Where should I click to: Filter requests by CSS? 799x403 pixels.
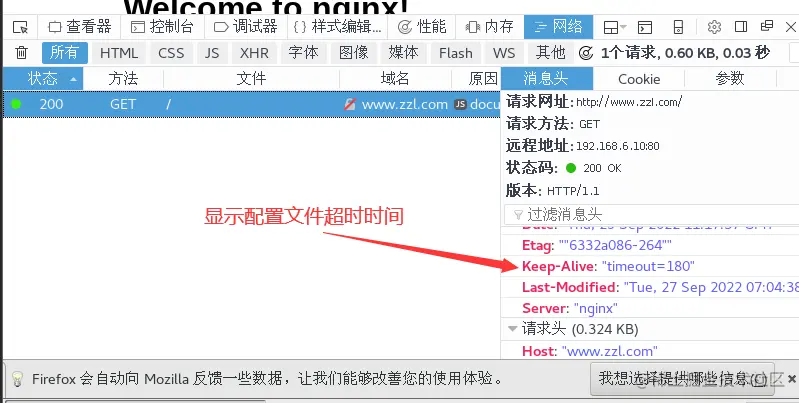tap(171, 53)
